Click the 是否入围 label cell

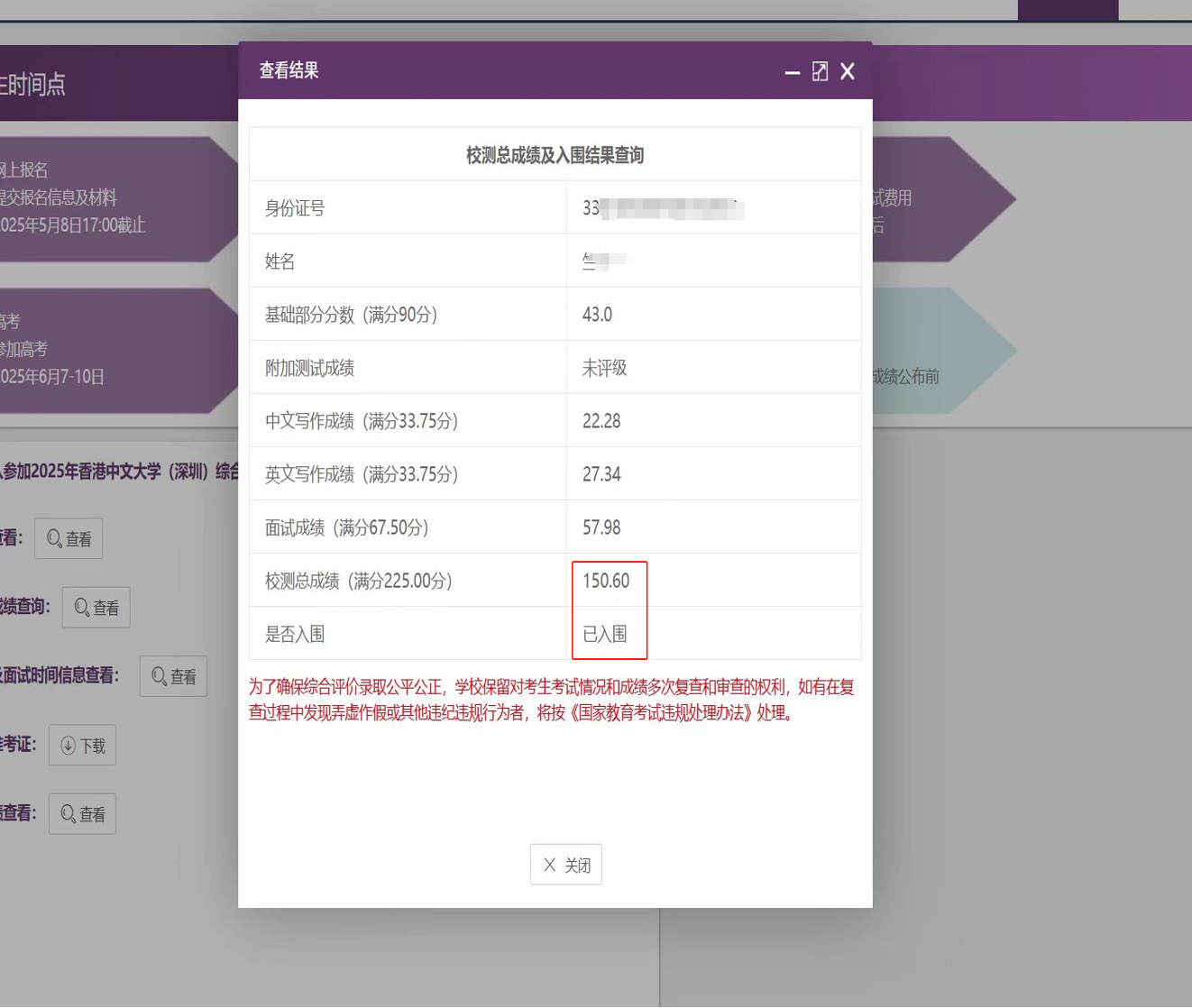click(x=408, y=633)
